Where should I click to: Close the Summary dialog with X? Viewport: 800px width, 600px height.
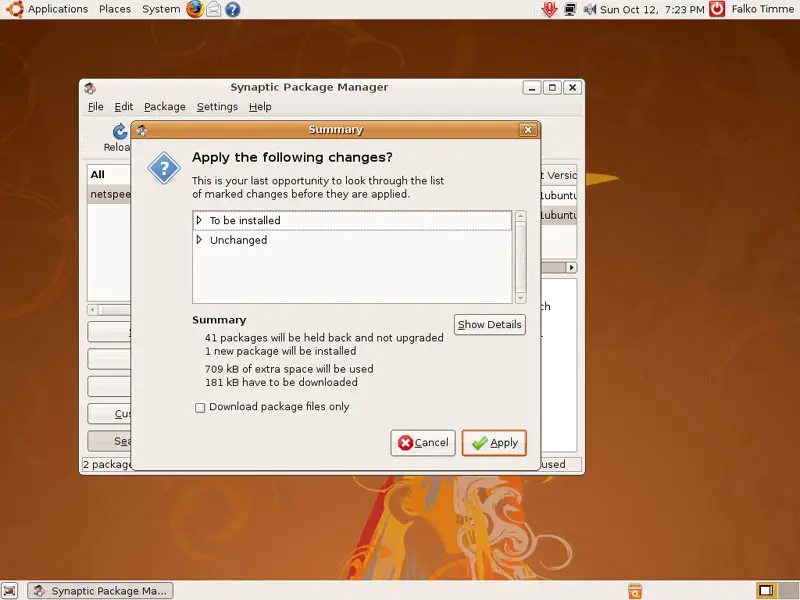coord(528,130)
